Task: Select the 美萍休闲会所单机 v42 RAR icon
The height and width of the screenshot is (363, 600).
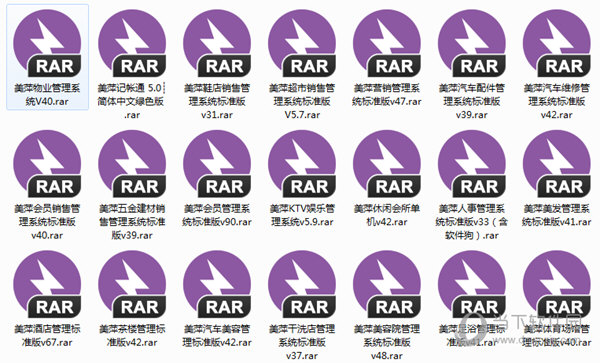Action: [387, 164]
